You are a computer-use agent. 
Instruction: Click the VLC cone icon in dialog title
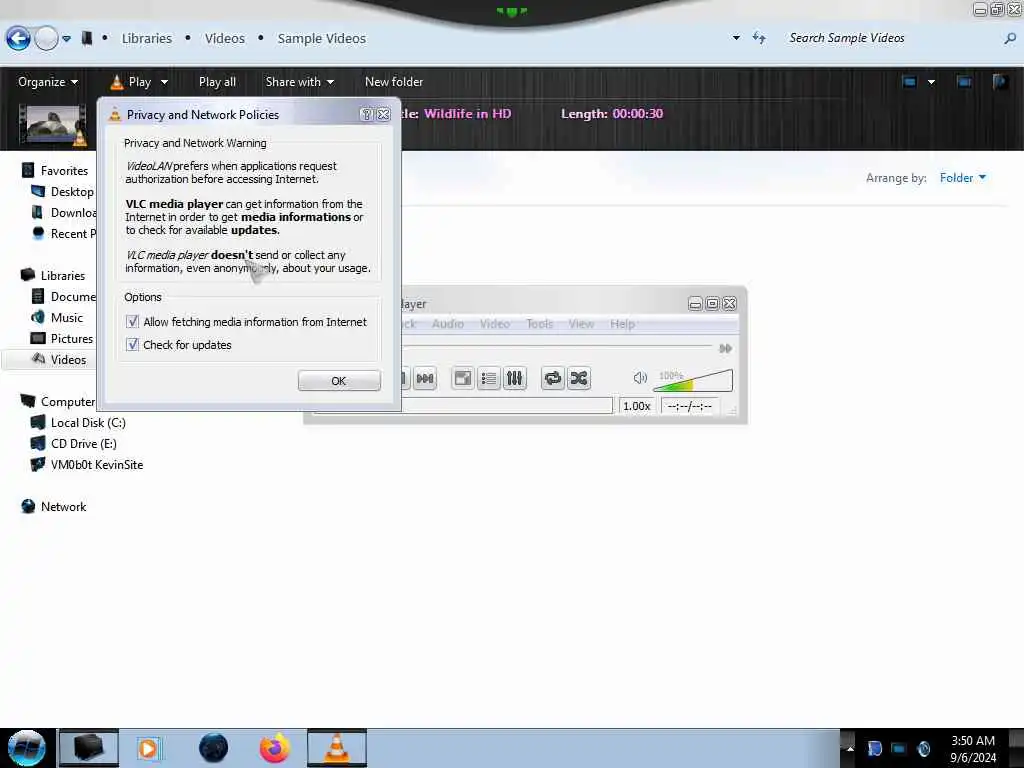click(115, 114)
